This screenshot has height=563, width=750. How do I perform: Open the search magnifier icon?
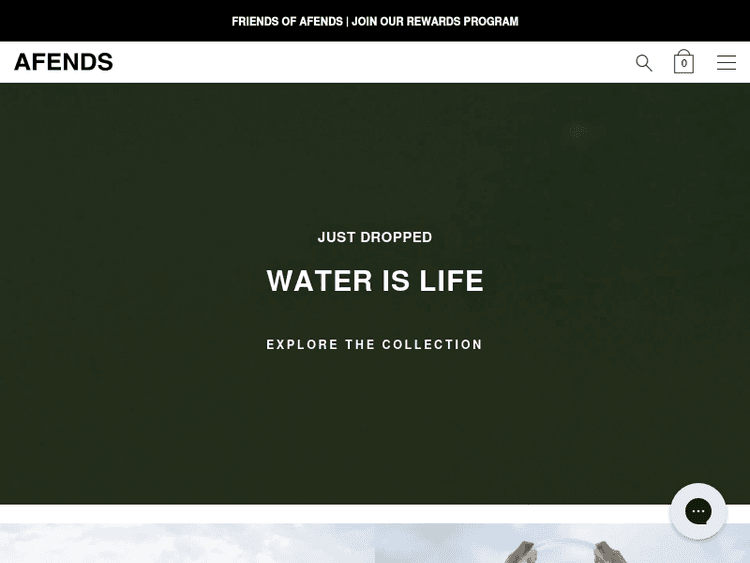[644, 63]
